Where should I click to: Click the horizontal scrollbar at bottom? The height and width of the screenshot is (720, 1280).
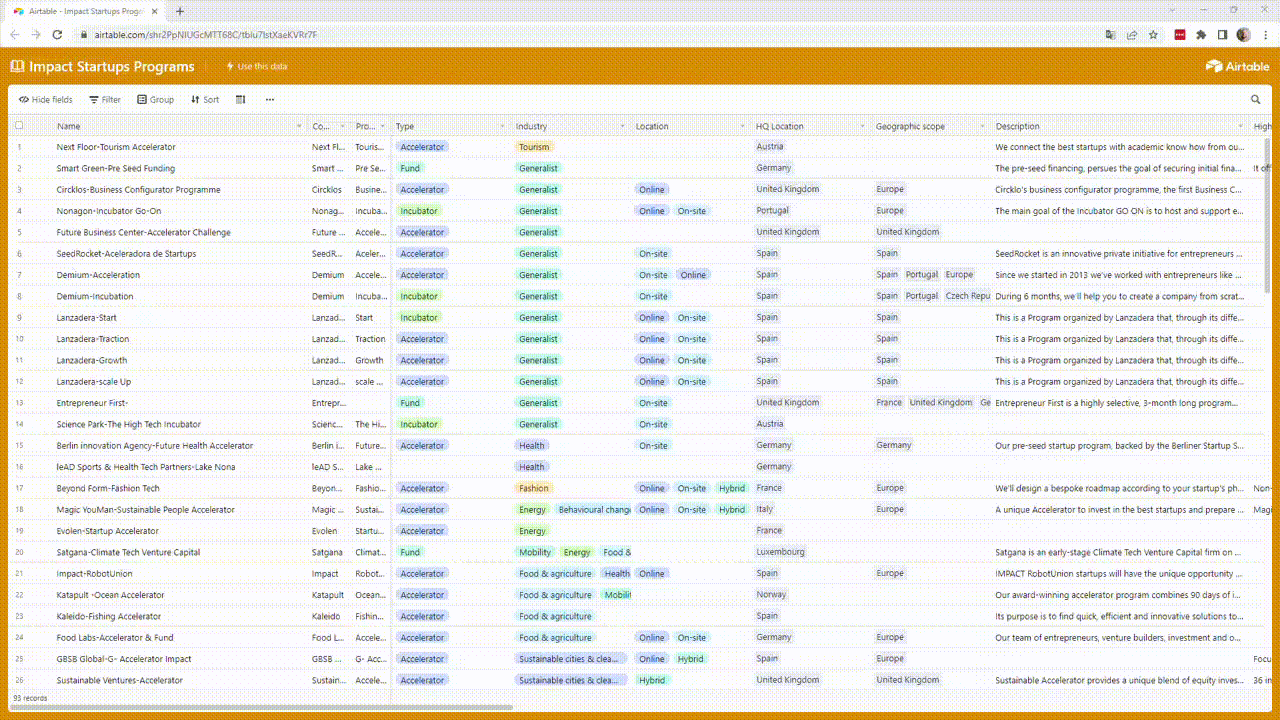click(262, 707)
